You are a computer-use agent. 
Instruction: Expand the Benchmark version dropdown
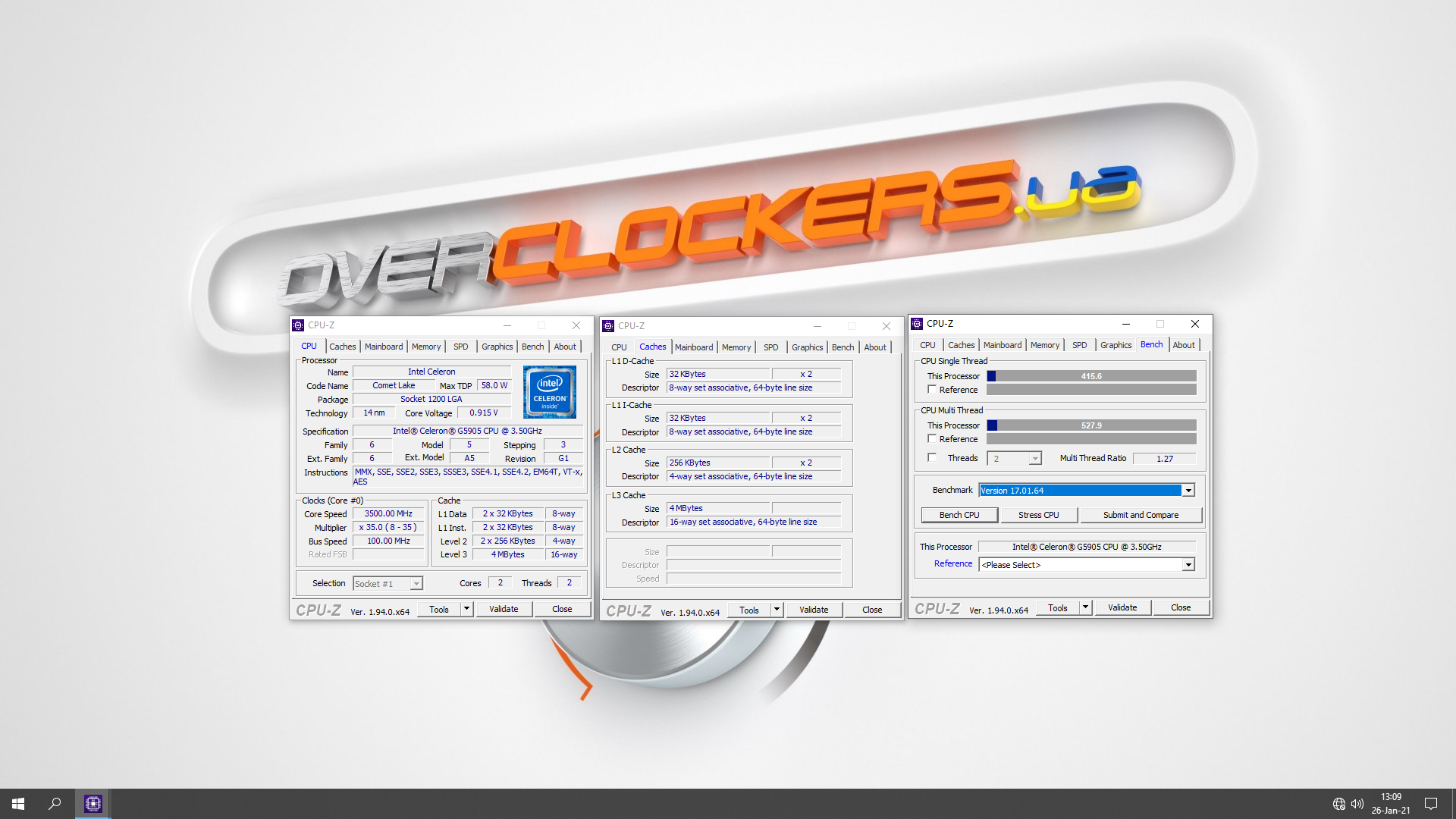tap(1188, 491)
